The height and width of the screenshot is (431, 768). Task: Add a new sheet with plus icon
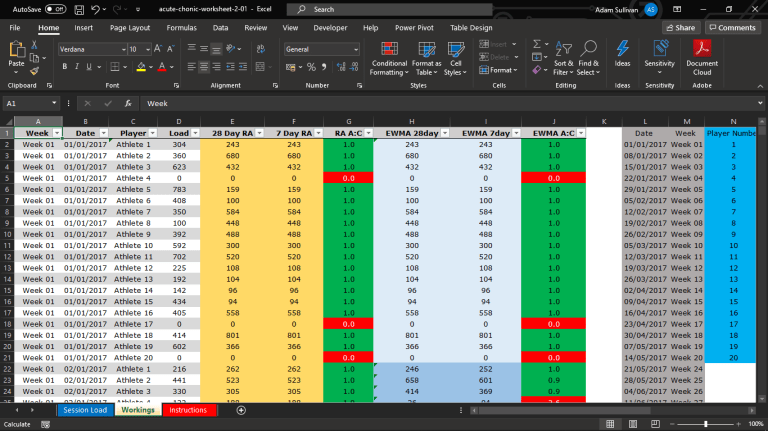(x=241, y=410)
